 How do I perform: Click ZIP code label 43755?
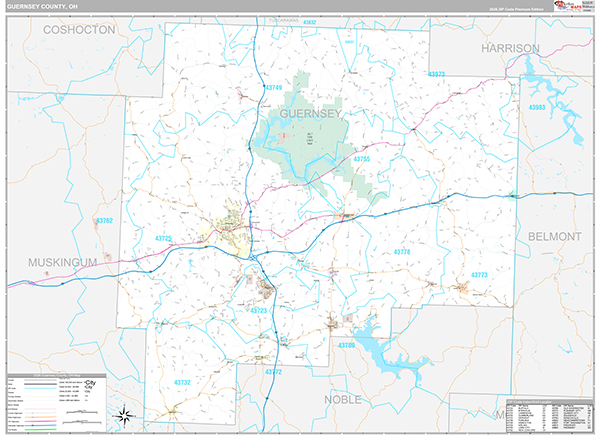pyautogui.click(x=362, y=159)
